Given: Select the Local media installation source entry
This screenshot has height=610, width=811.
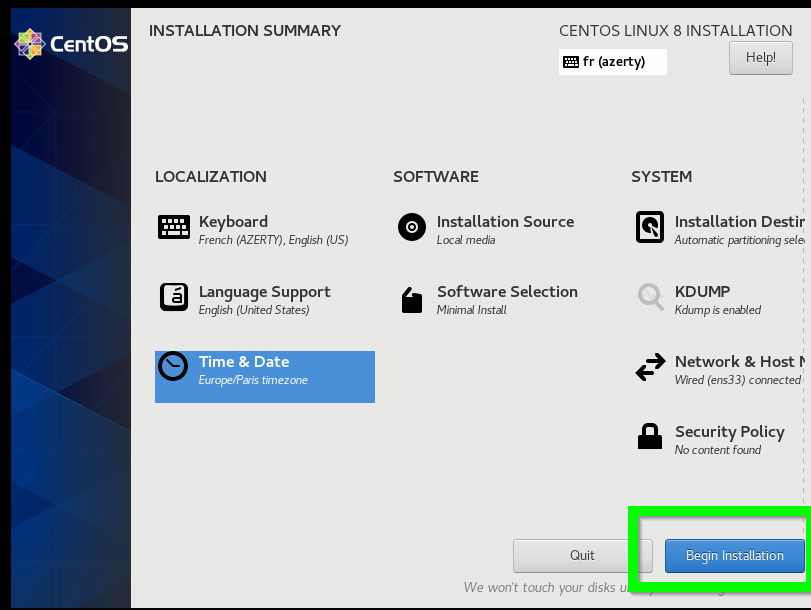Looking at the screenshot, I should tap(466, 240).
